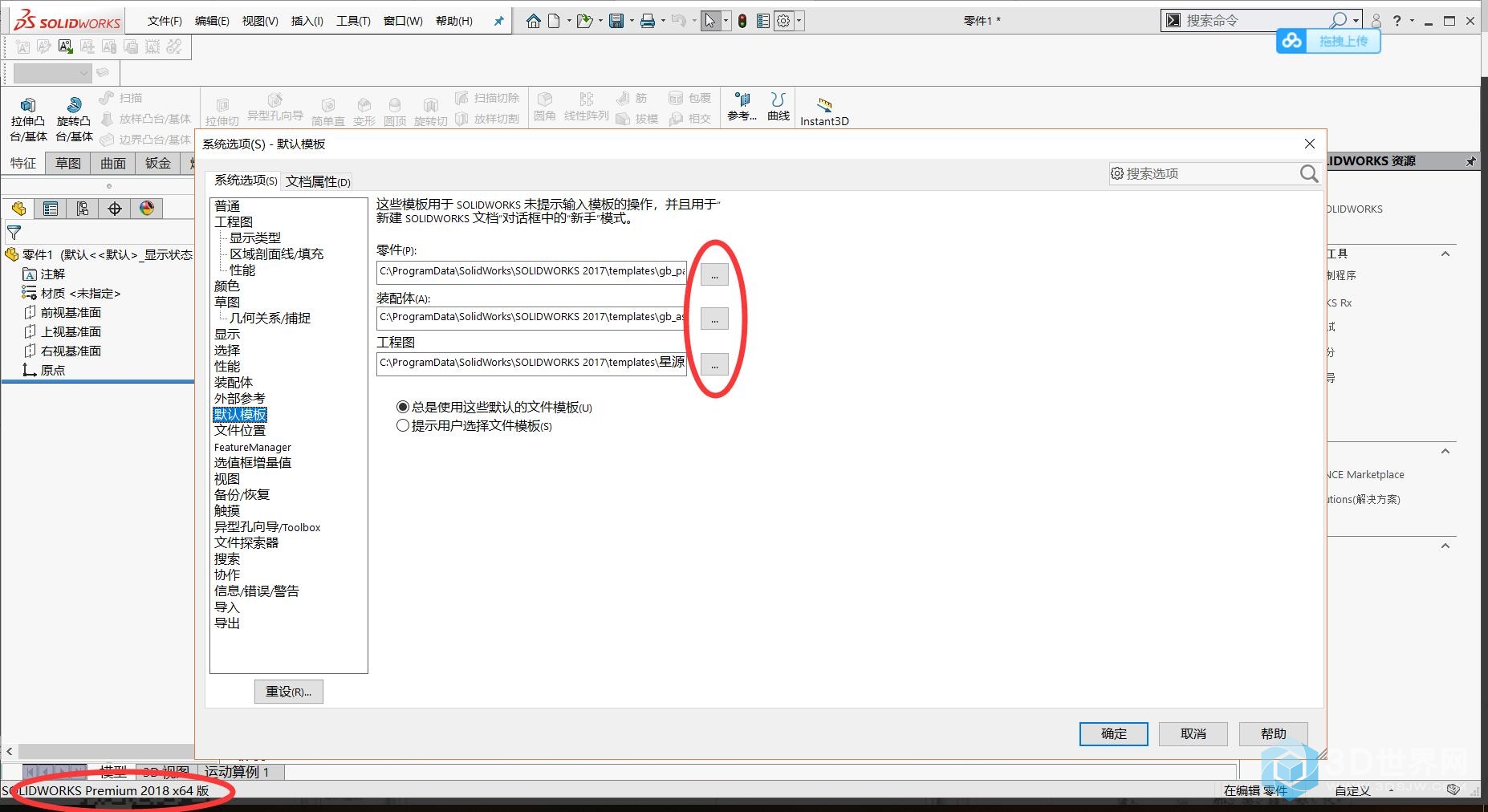Switch to the 钣金 command tab
The height and width of the screenshot is (812, 1488).
click(158, 163)
